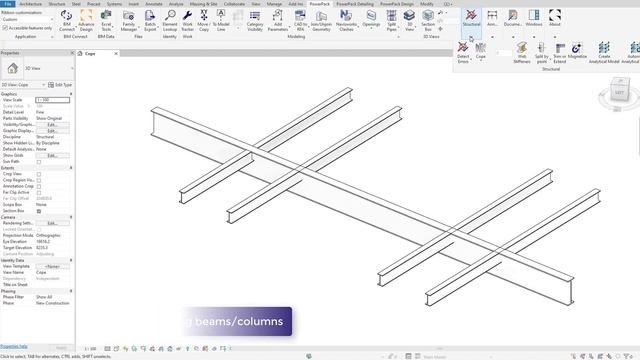Click the Join/Unjoin Geometry tool

[321, 20]
